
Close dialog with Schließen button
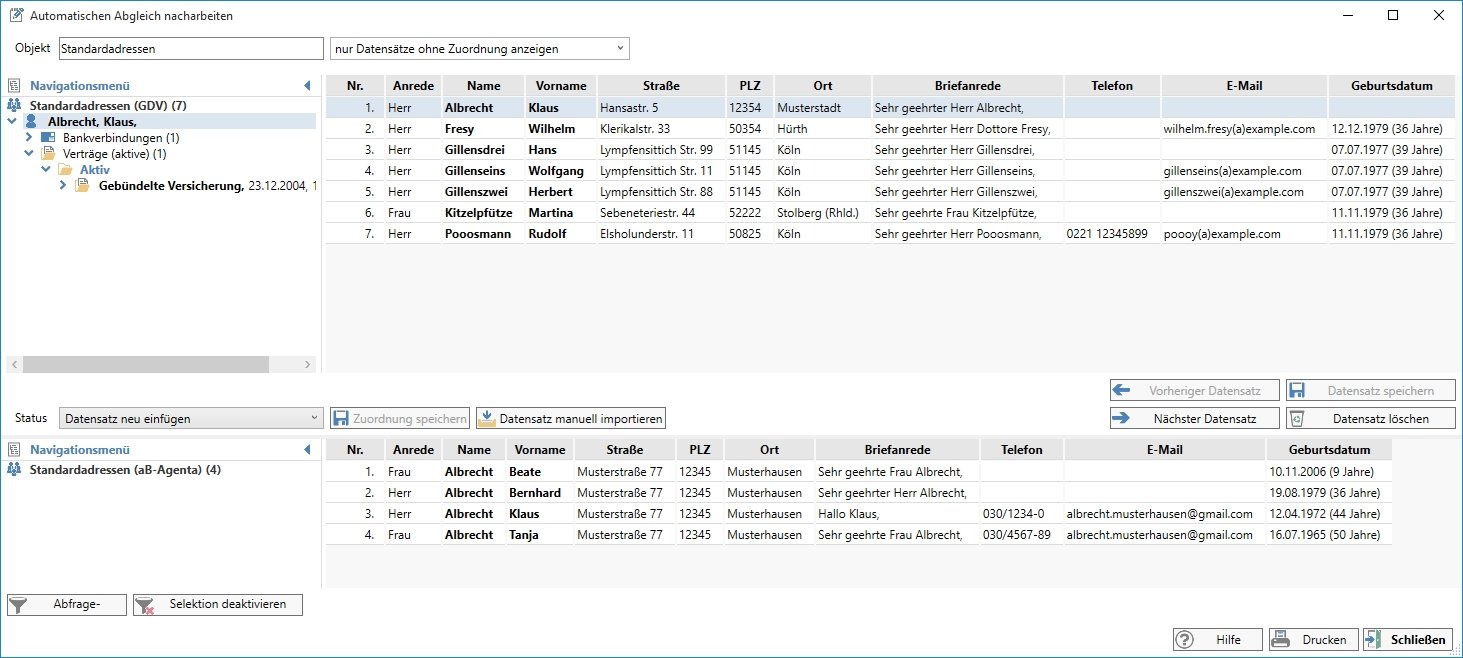(1407, 640)
